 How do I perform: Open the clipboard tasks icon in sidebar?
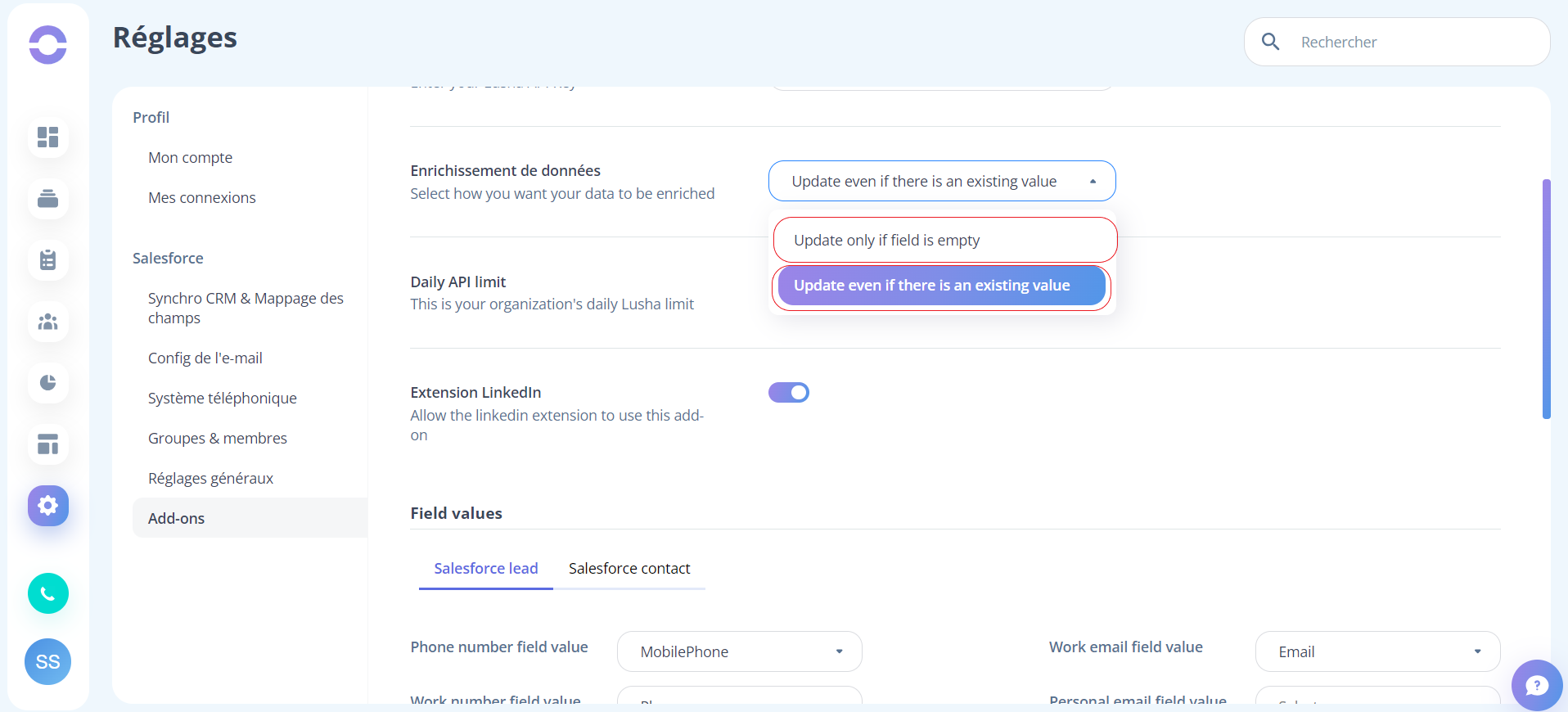click(48, 259)
